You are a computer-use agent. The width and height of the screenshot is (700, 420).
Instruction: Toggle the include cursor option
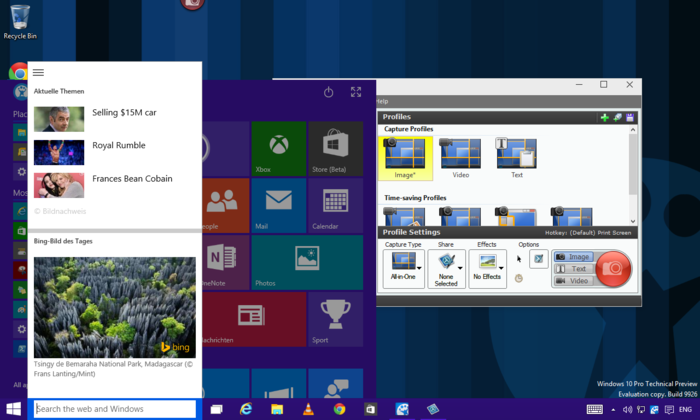519,259
